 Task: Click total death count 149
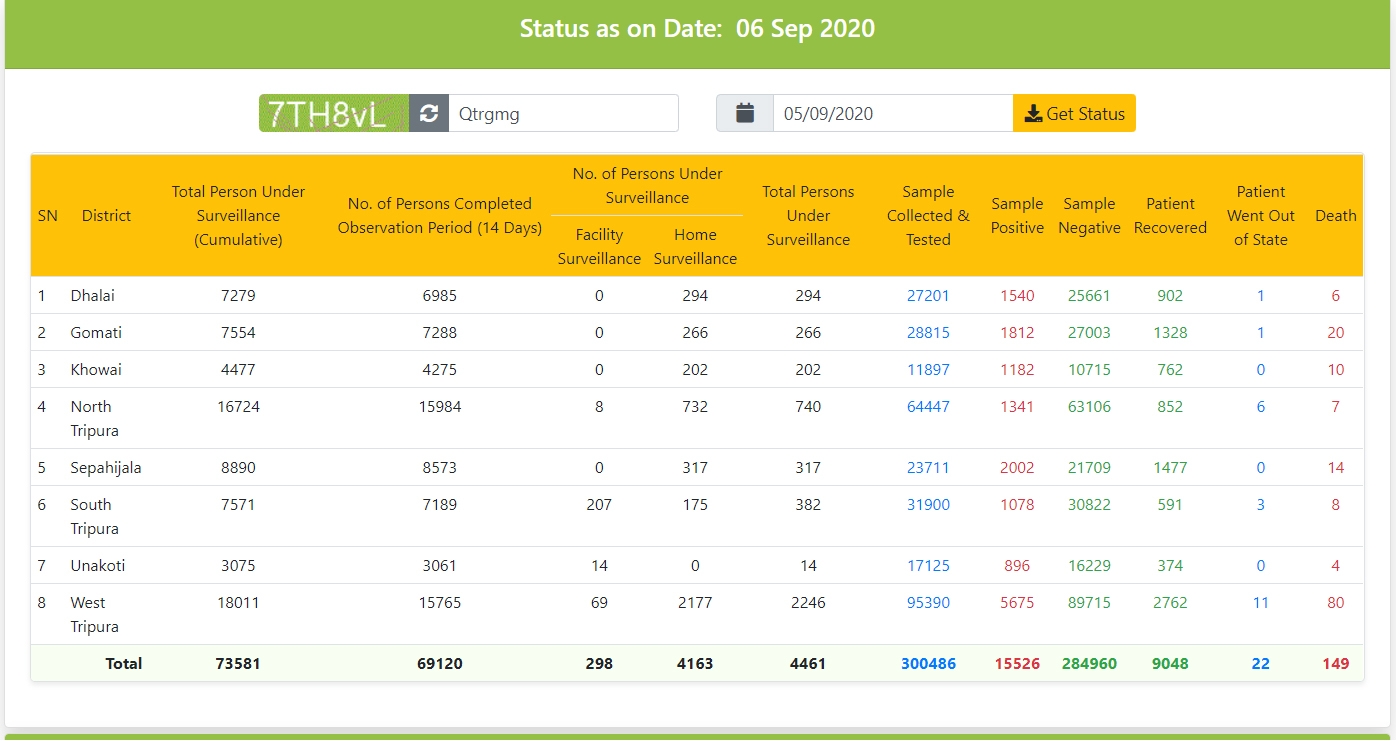click(x=1336, y=664)
